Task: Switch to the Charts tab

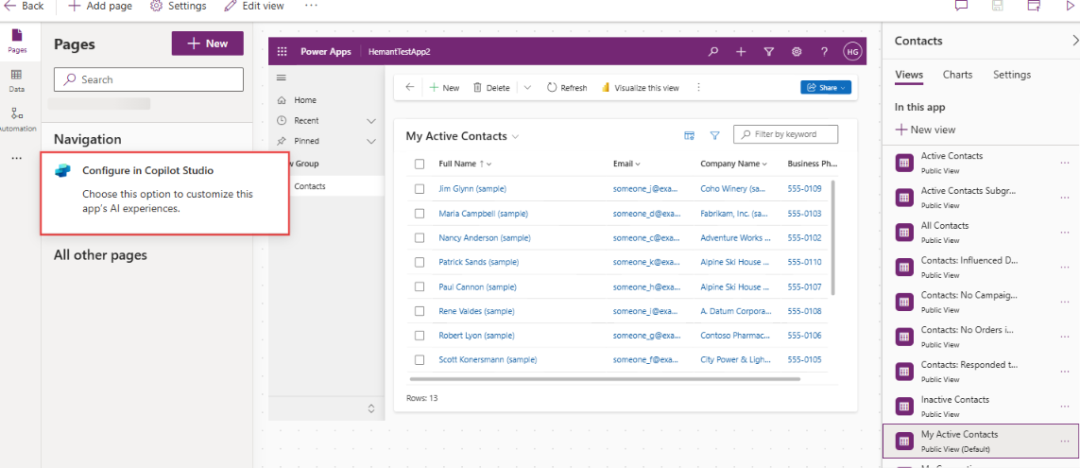Action: (957, 74)
